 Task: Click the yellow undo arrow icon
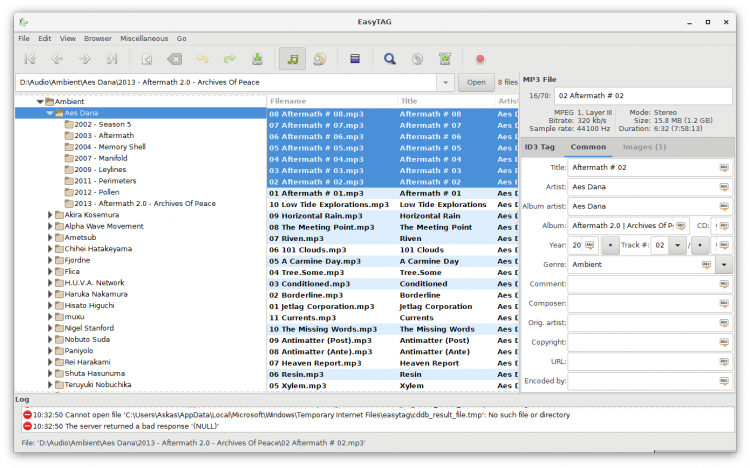pos(202,59)
